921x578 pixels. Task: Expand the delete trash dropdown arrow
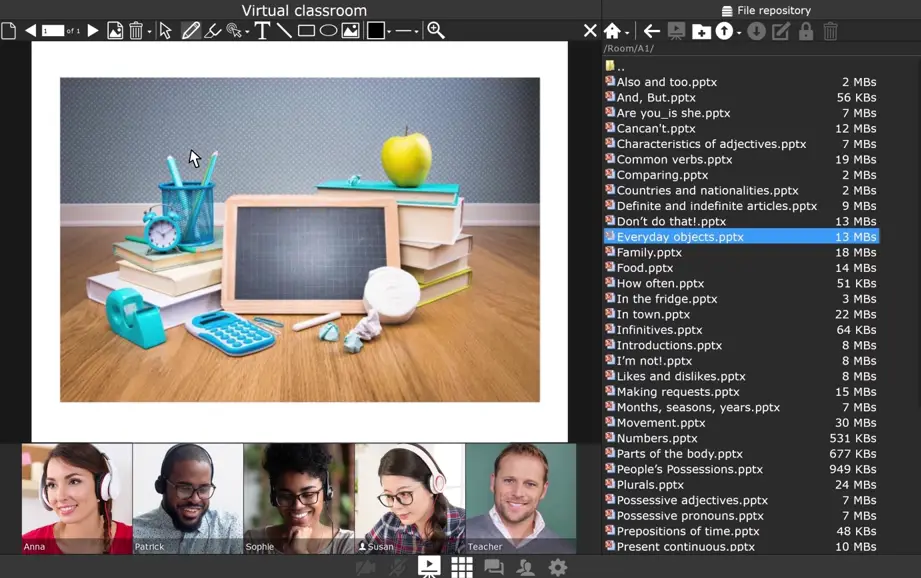pyautogui.click(x=150, y=32)
